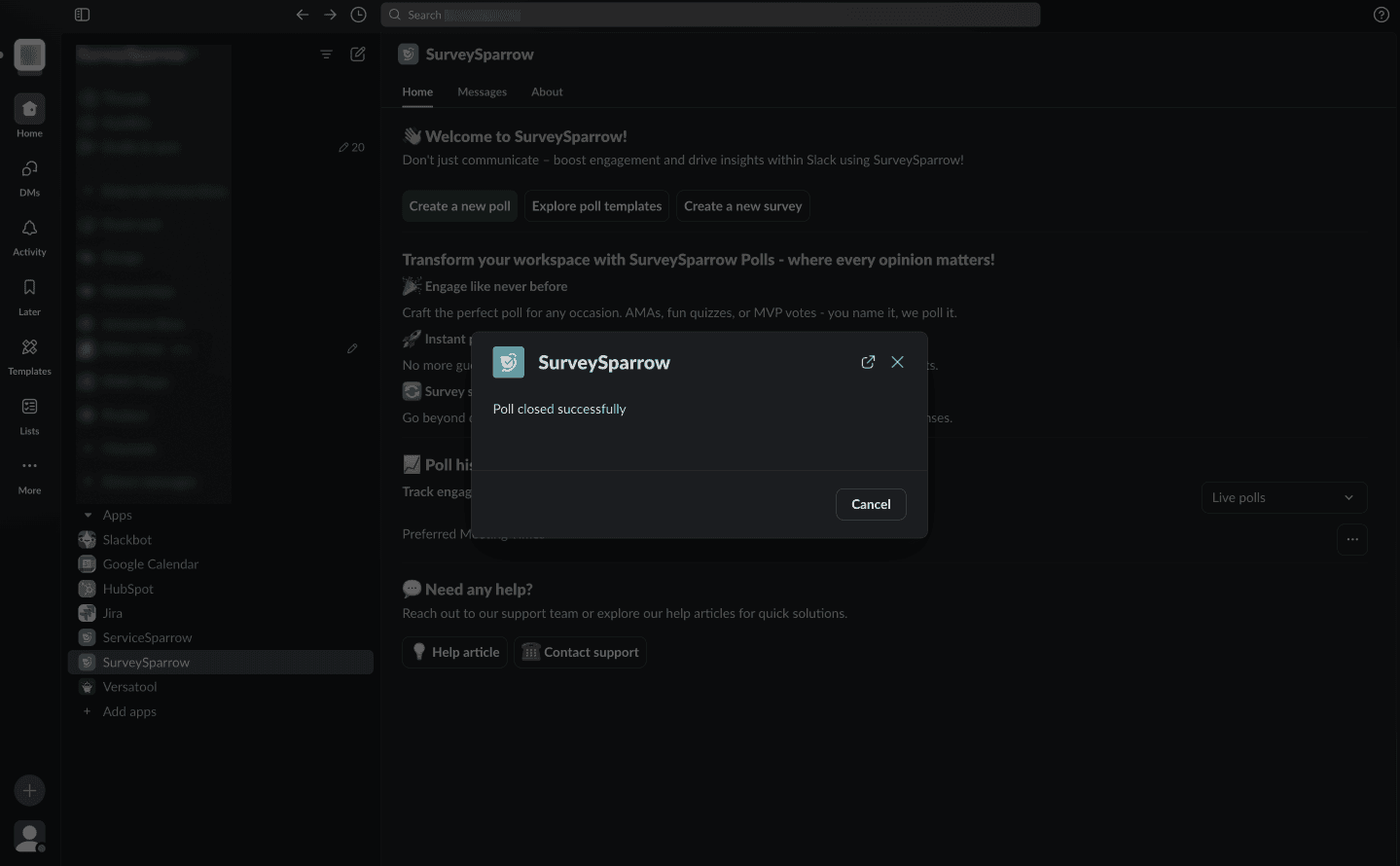Click the top Search field
This screenshot has height=866, width=1400.
coord(710,15)
